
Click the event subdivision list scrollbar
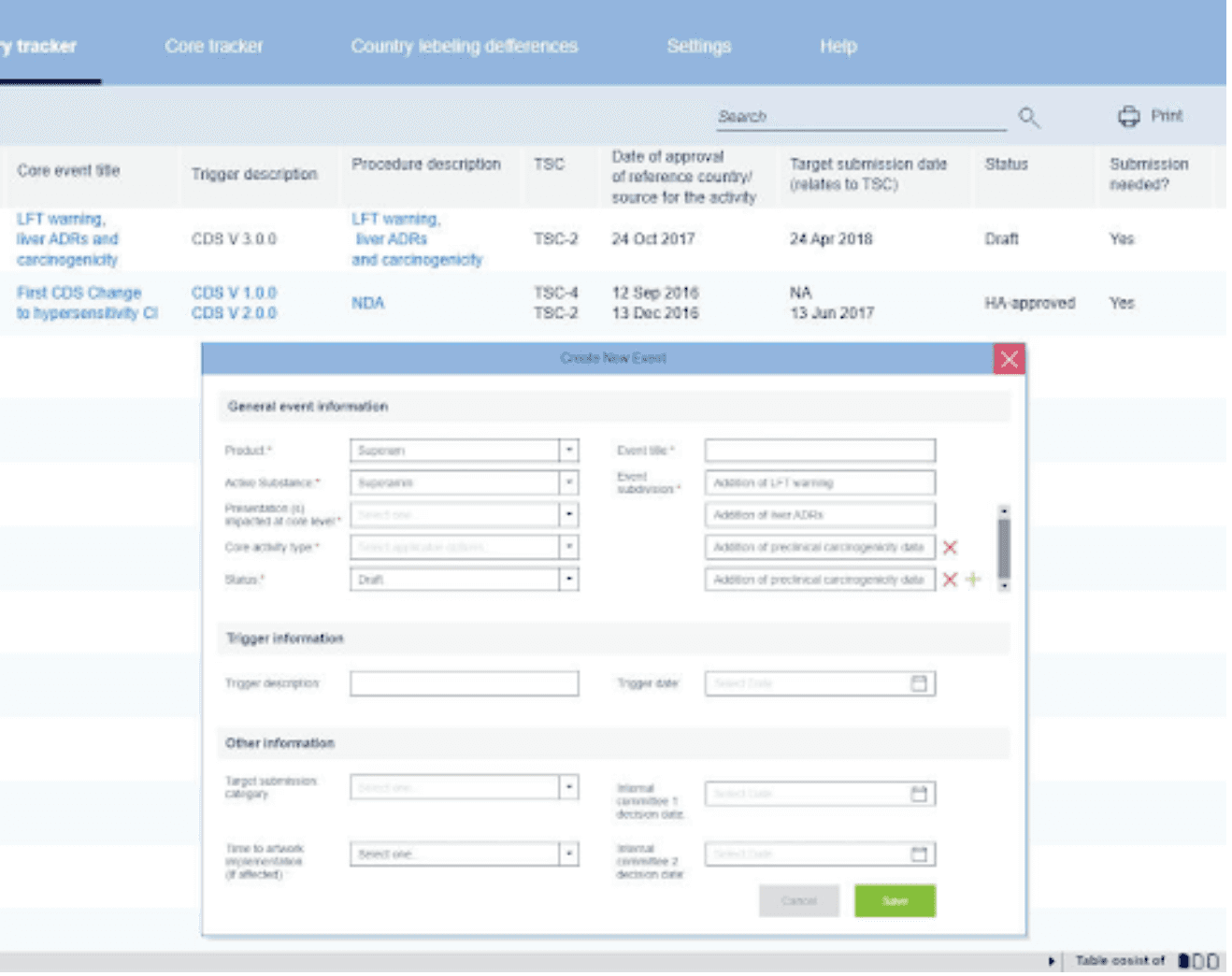[1004, 549]
